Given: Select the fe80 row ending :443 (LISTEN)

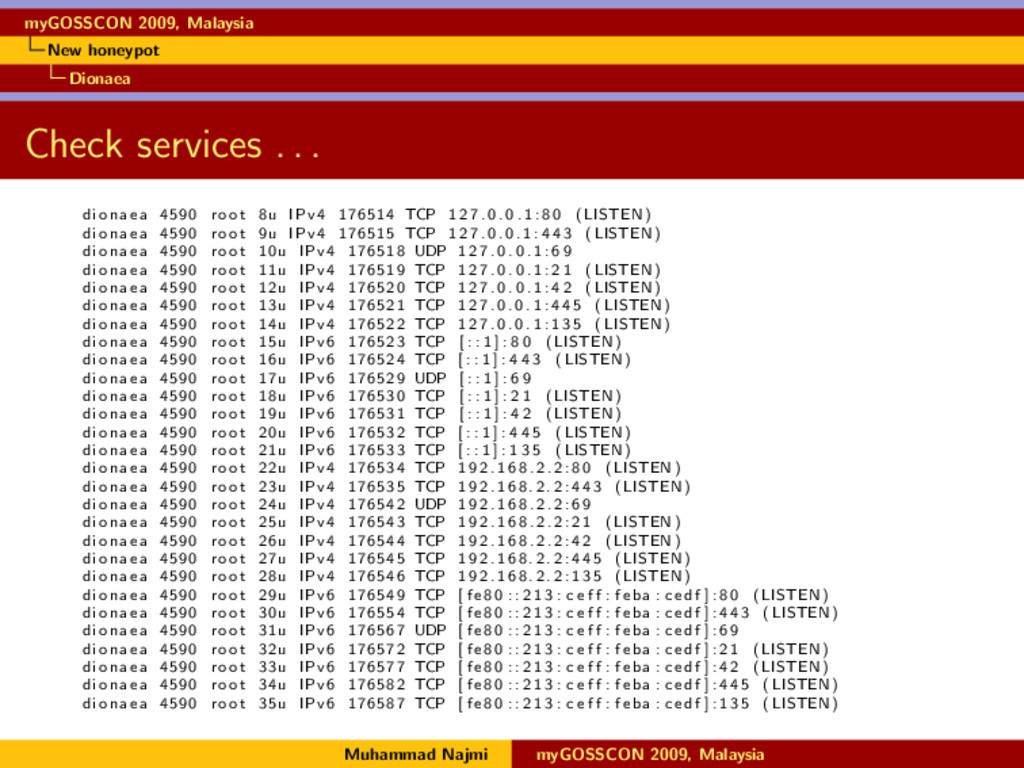Looking at the screenshot, I should tap(460, 613).
